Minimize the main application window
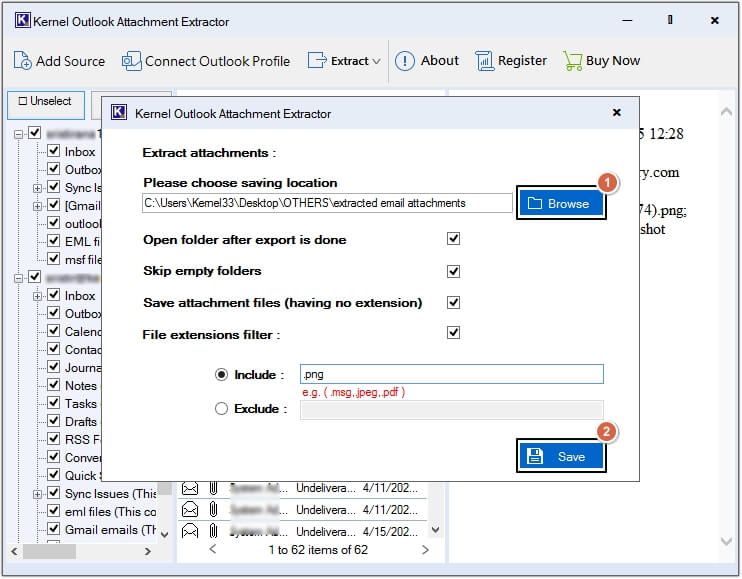The image size is (742, 579). point(627,20)
